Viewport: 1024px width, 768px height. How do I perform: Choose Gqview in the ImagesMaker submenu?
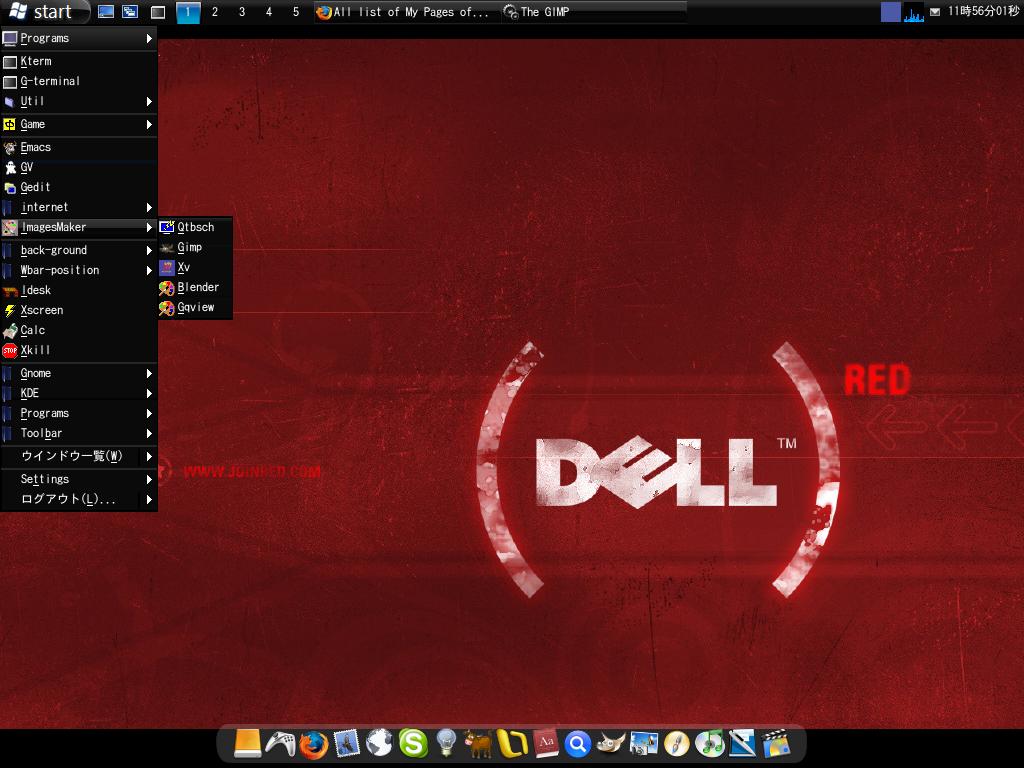coord(195,307)
